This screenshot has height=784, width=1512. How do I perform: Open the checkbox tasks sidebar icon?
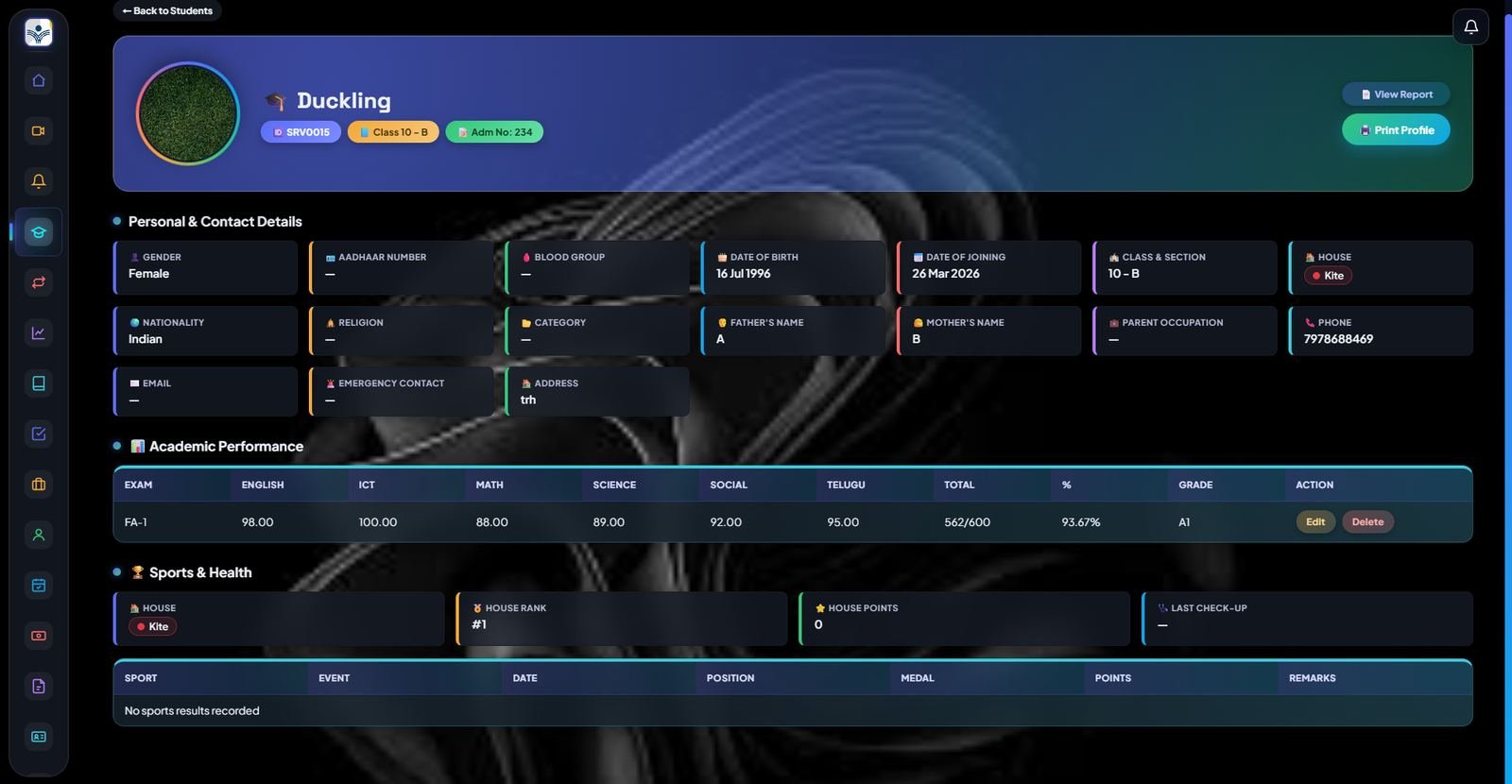coord(39,434)
